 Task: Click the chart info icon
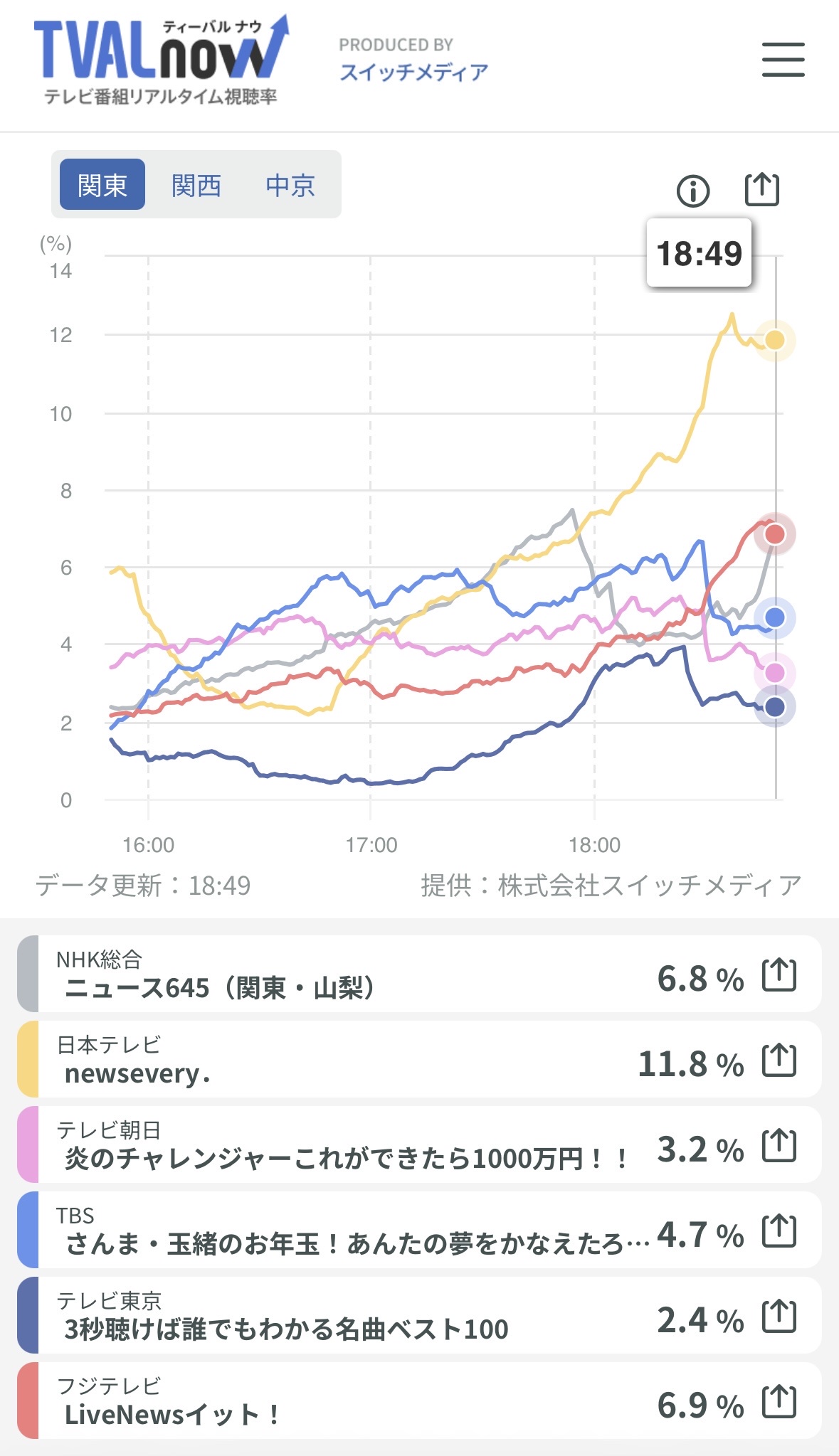click(x=692, y=191)
